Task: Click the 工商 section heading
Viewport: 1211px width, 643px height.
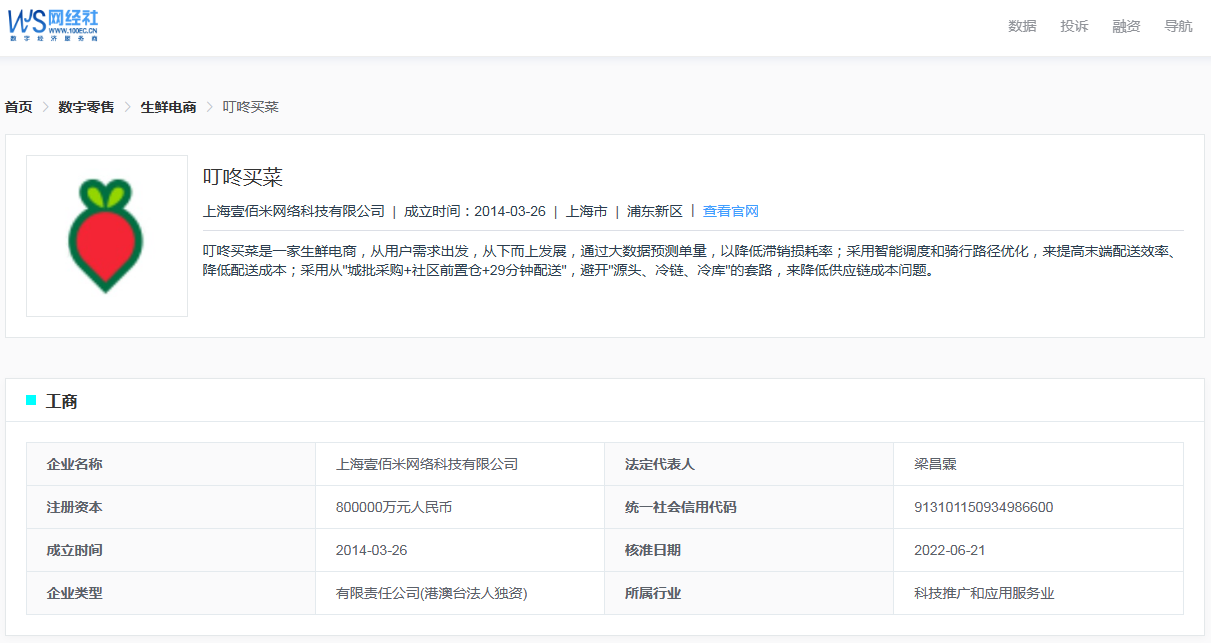Action: coord(62,402)
